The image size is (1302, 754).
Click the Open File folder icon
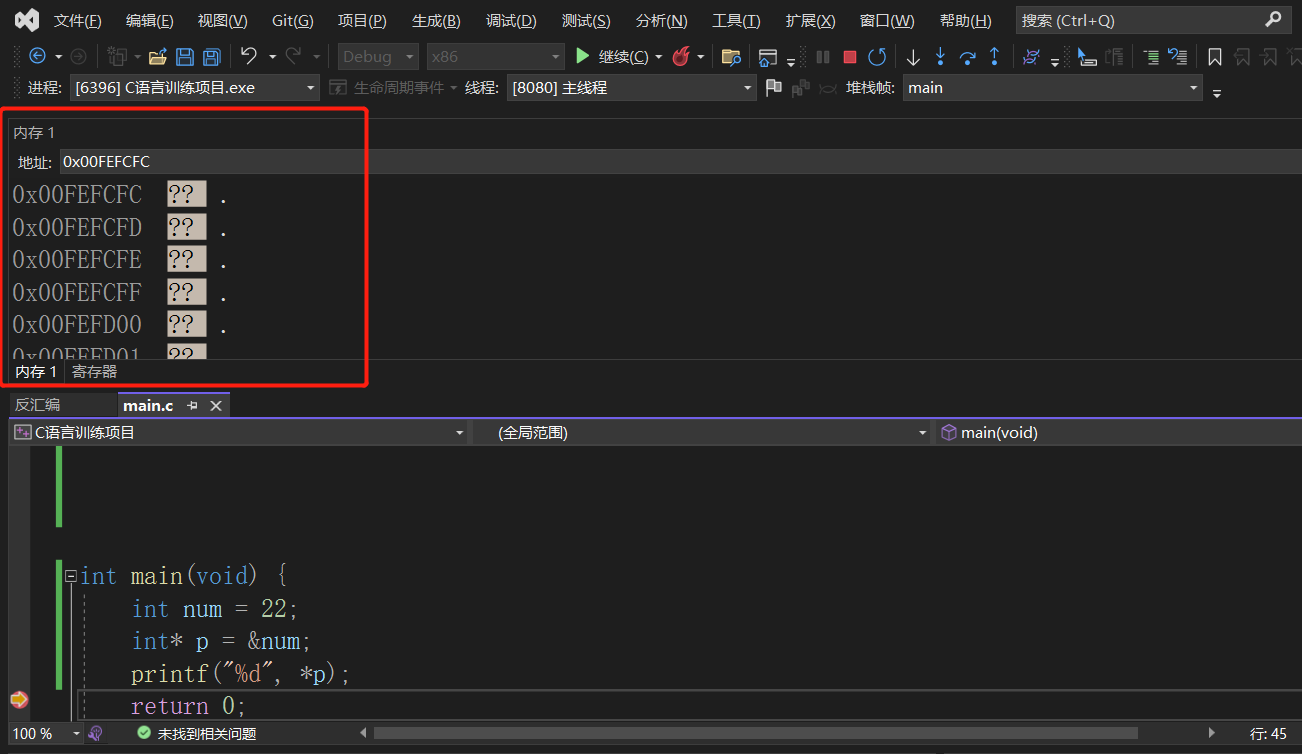(157, 57)
